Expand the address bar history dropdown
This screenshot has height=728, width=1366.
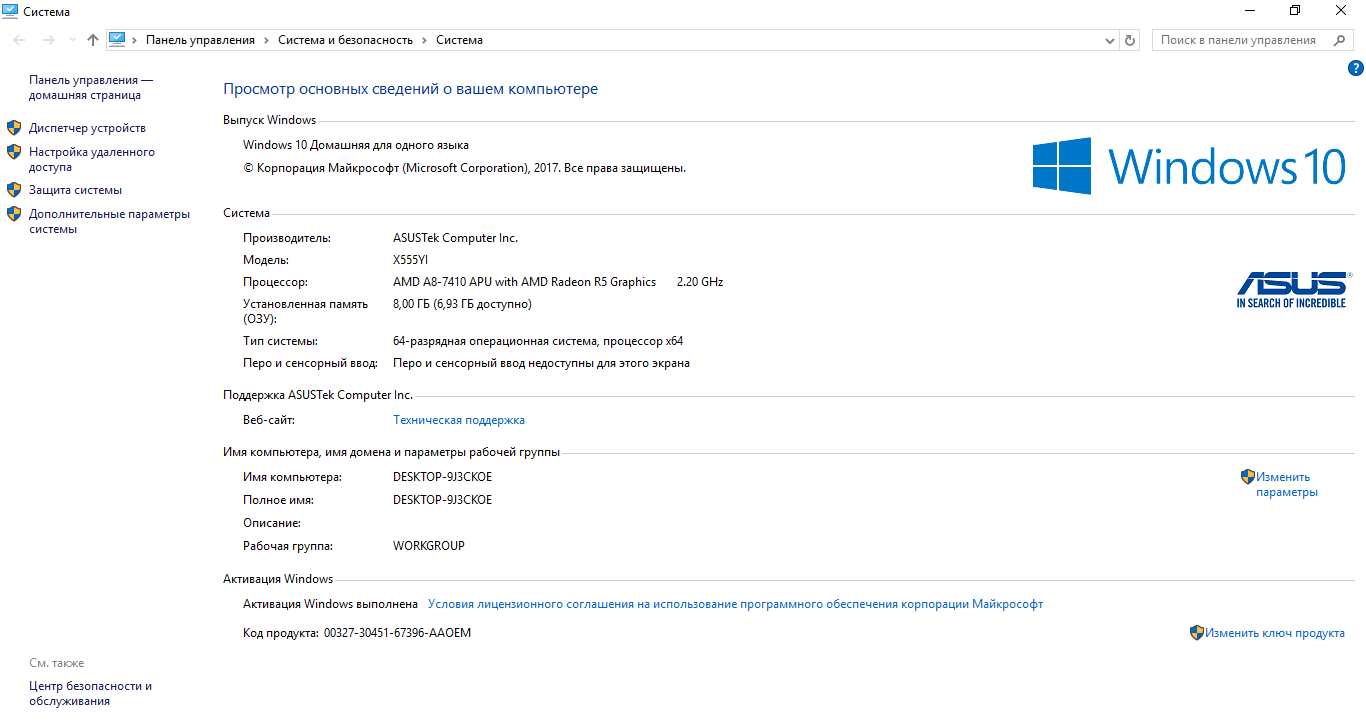tap(1110, 40)
